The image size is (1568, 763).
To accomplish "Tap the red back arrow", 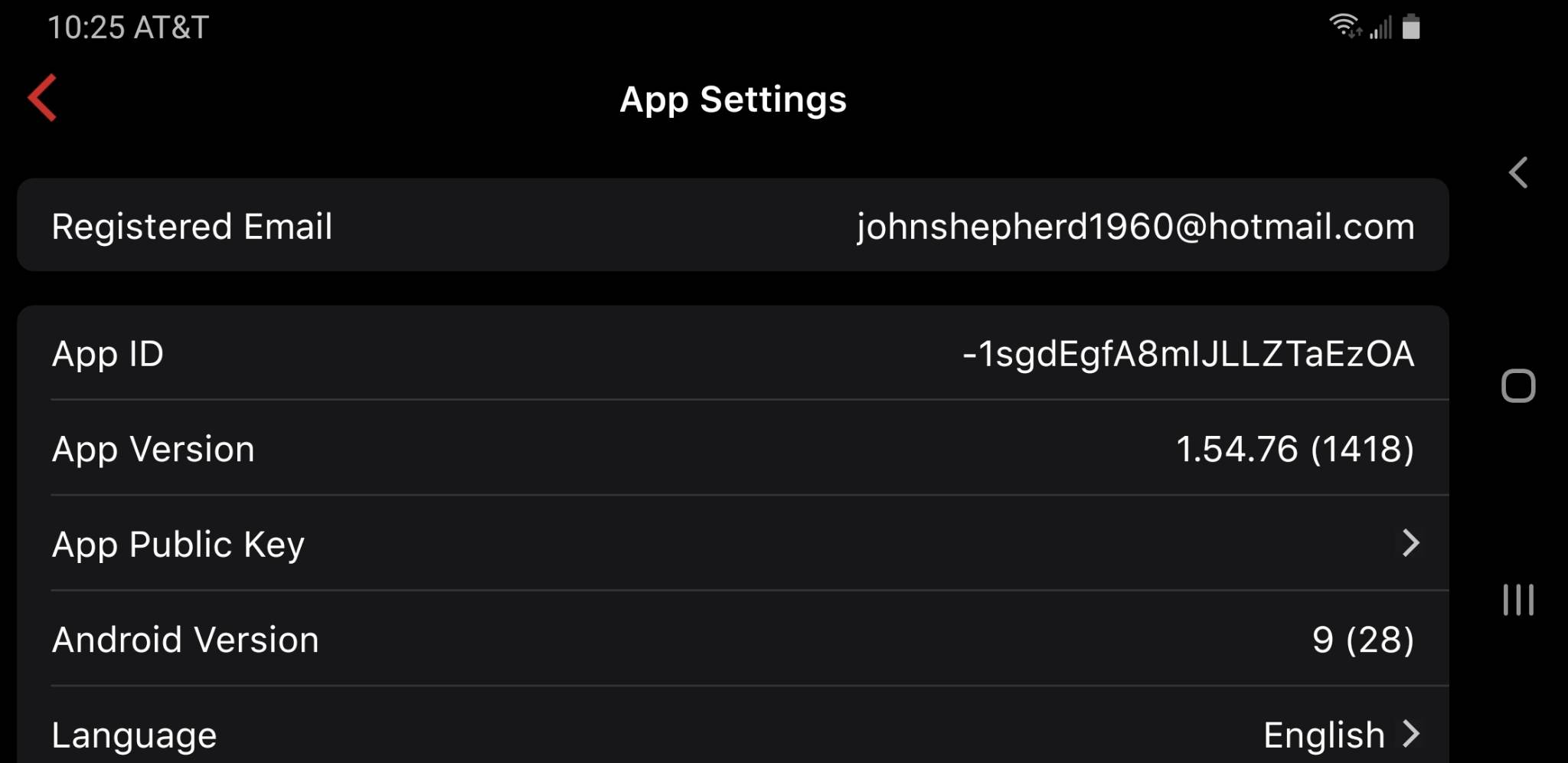I will click(x=43, y=98).
